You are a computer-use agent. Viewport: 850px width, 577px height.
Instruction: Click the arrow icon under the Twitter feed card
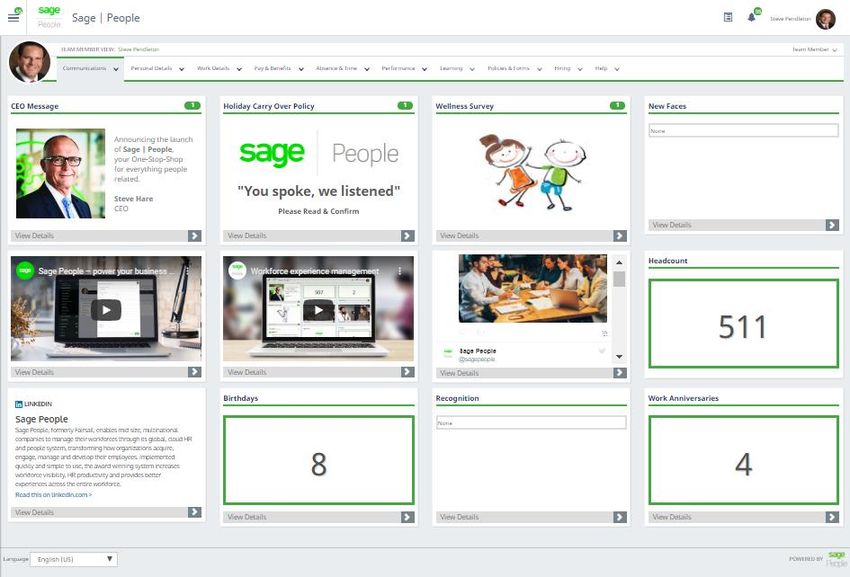(x=620, y=373)
